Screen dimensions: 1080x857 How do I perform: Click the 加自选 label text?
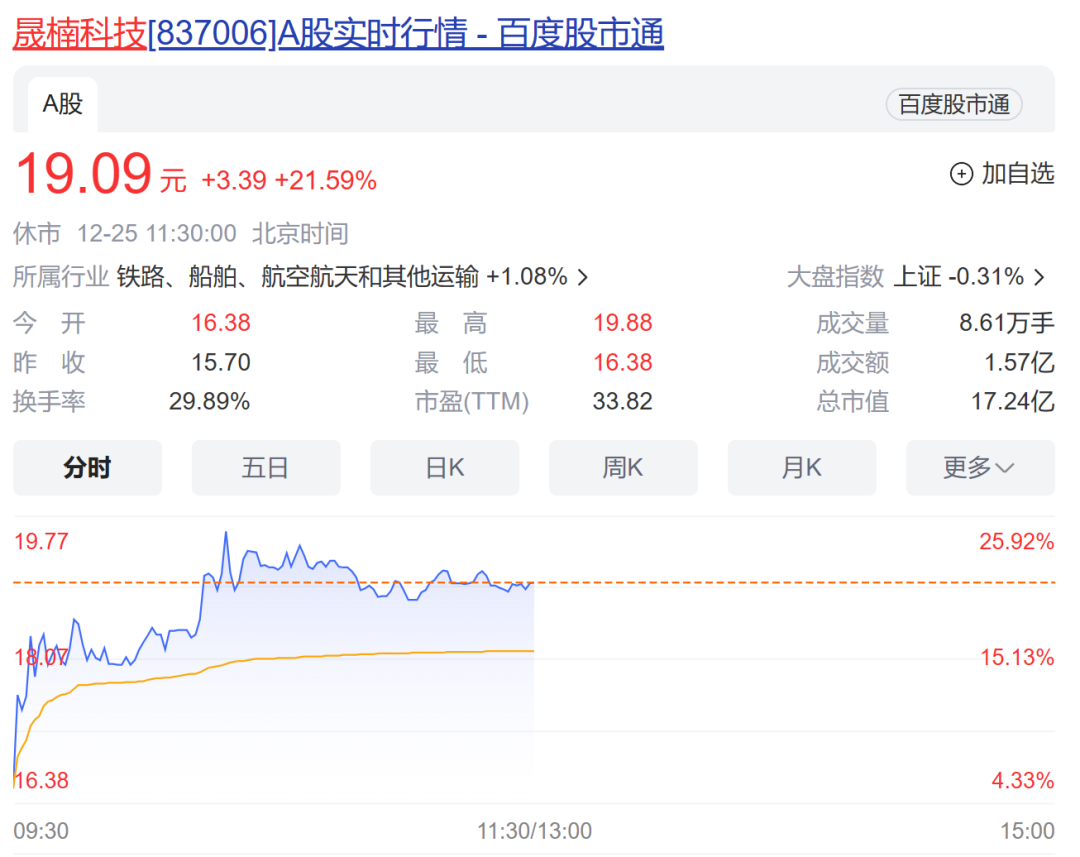(x=1017, y=174)
